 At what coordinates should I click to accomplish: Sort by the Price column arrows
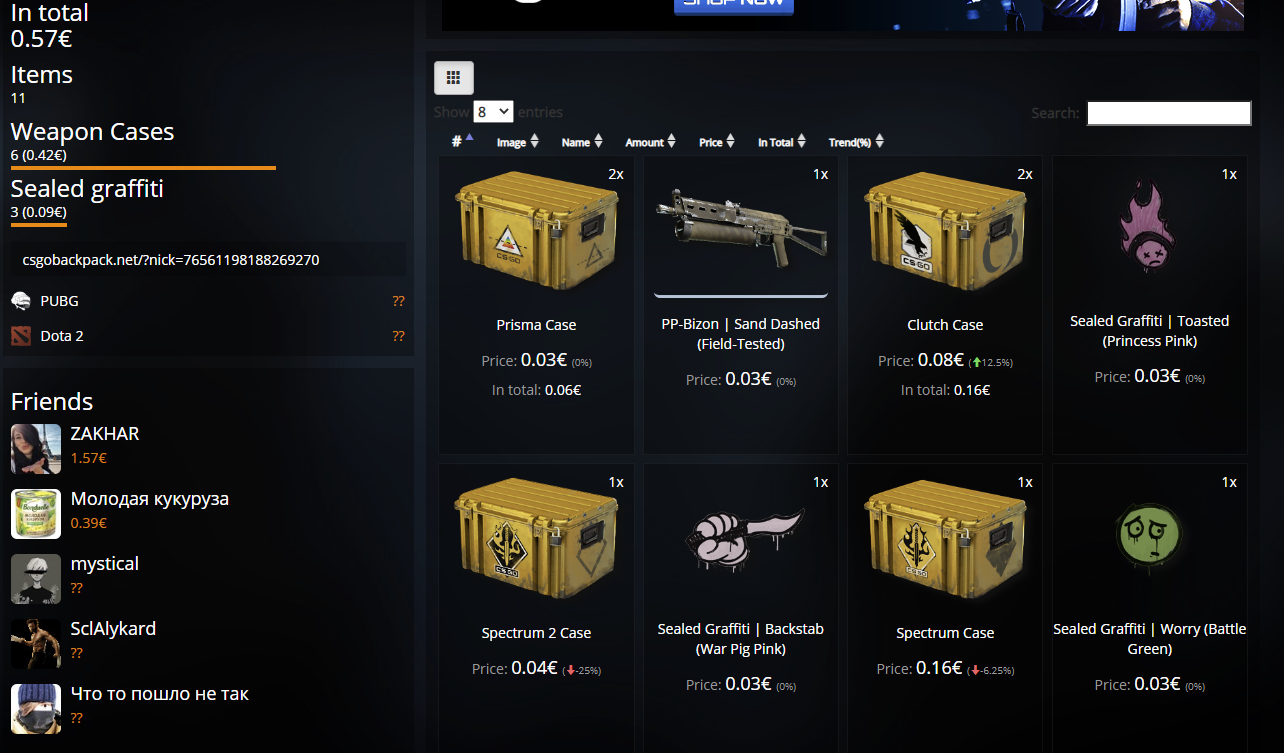[x=731, y=142]
